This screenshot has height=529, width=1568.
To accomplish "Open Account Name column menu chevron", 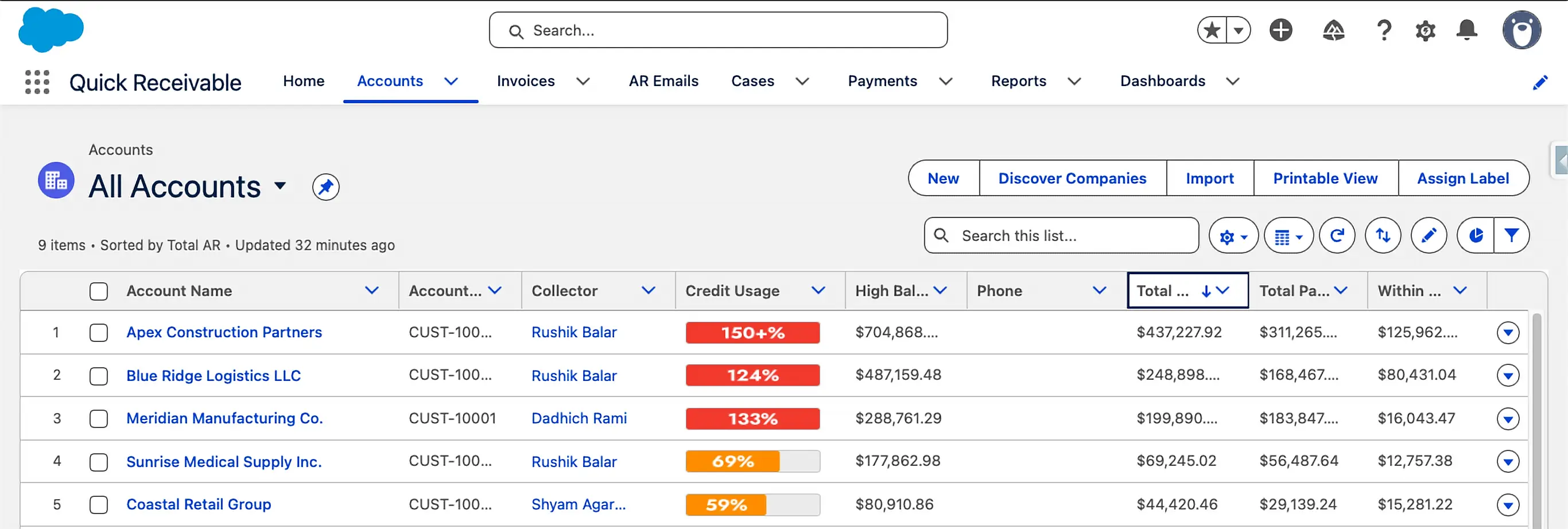I will (x=372, y=291).
